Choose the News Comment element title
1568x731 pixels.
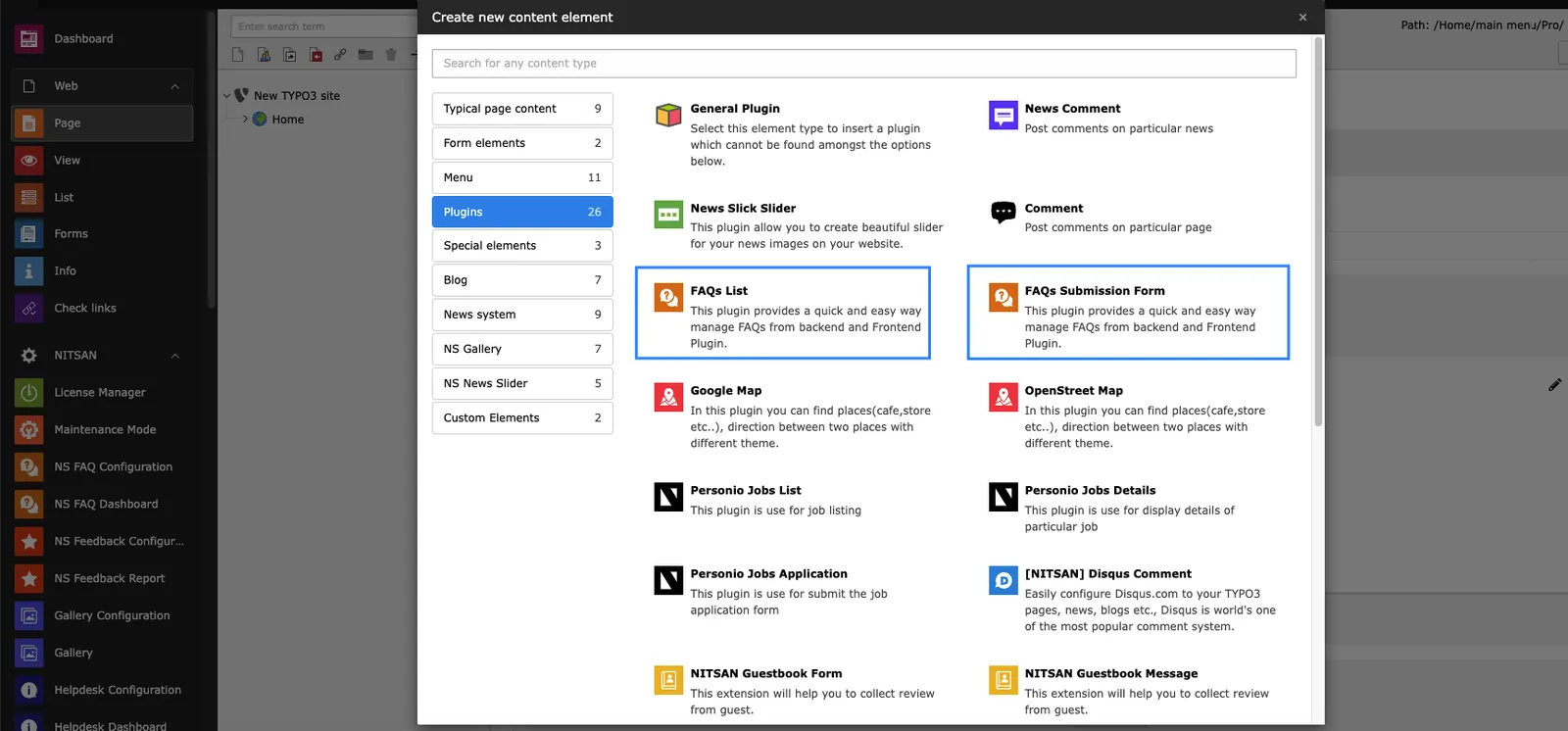coord(1072,109)
